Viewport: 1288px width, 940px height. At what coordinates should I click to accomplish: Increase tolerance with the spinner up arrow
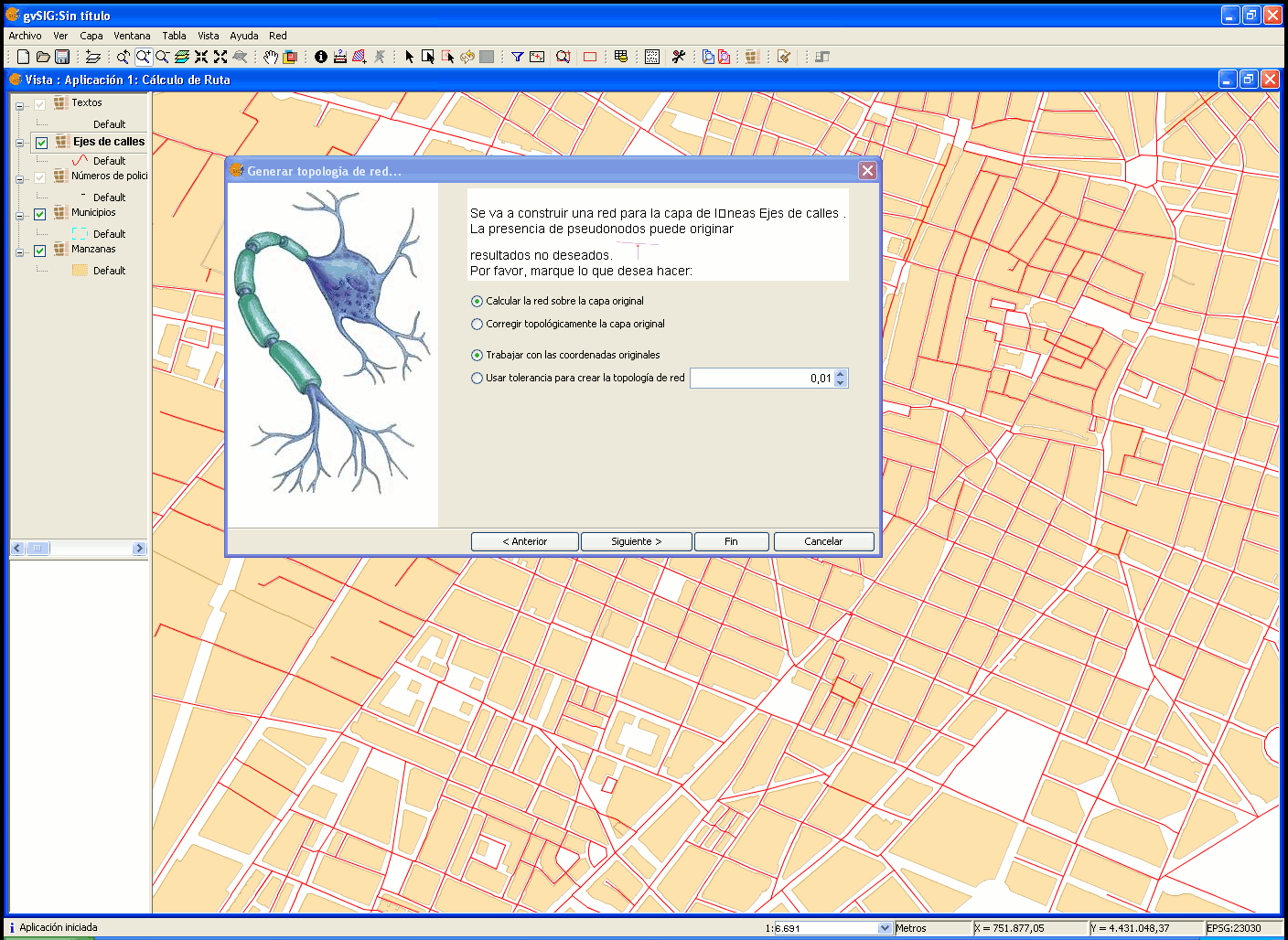click(x=842, y=373)
